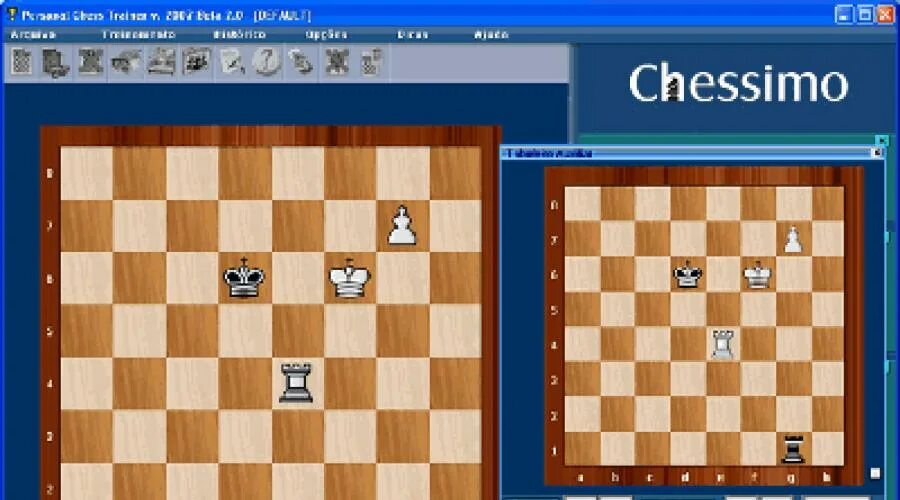Open the Ajuda menu

pos(491,34)
